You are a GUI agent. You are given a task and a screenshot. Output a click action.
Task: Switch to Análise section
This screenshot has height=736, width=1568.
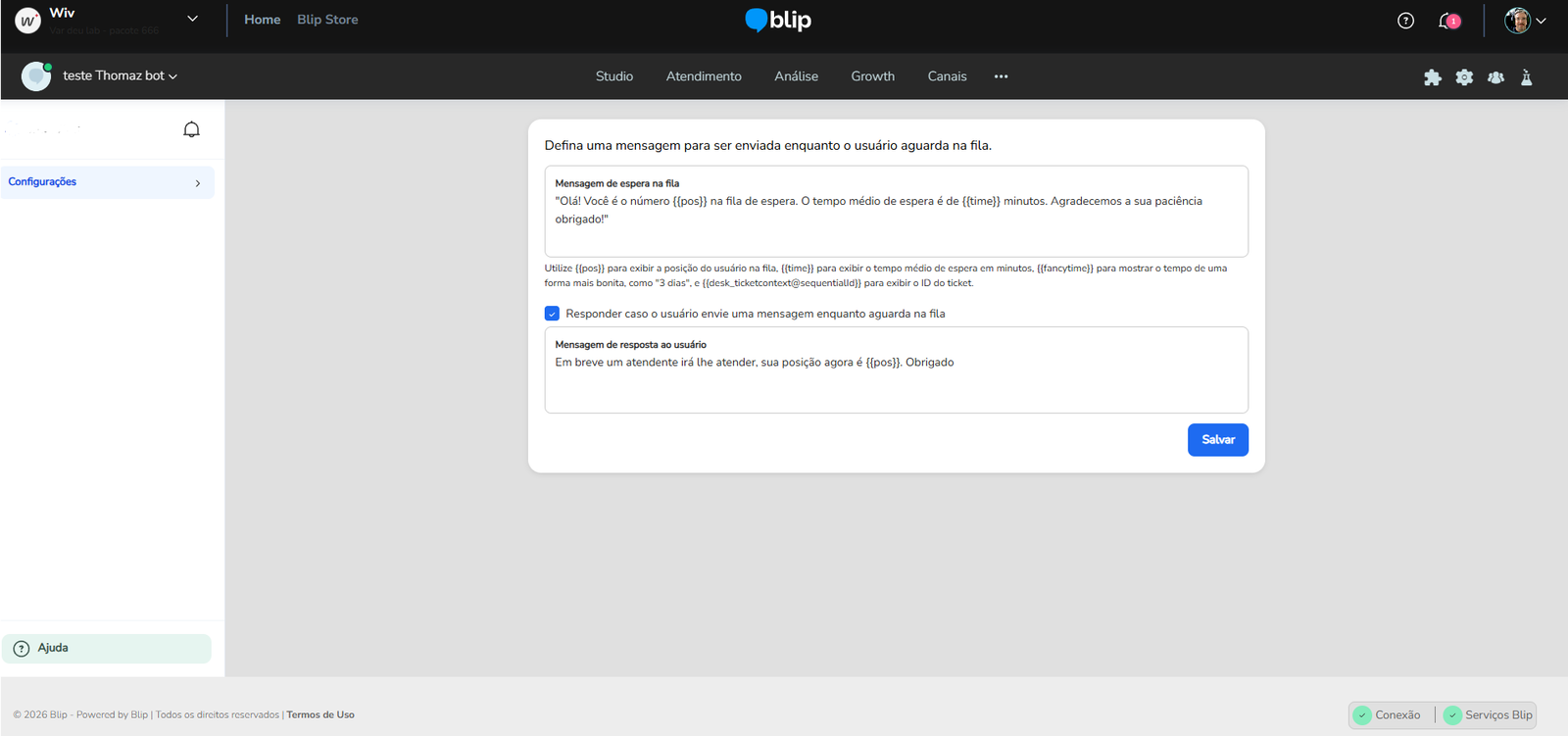pyautogui.click(x=796, y=76)
